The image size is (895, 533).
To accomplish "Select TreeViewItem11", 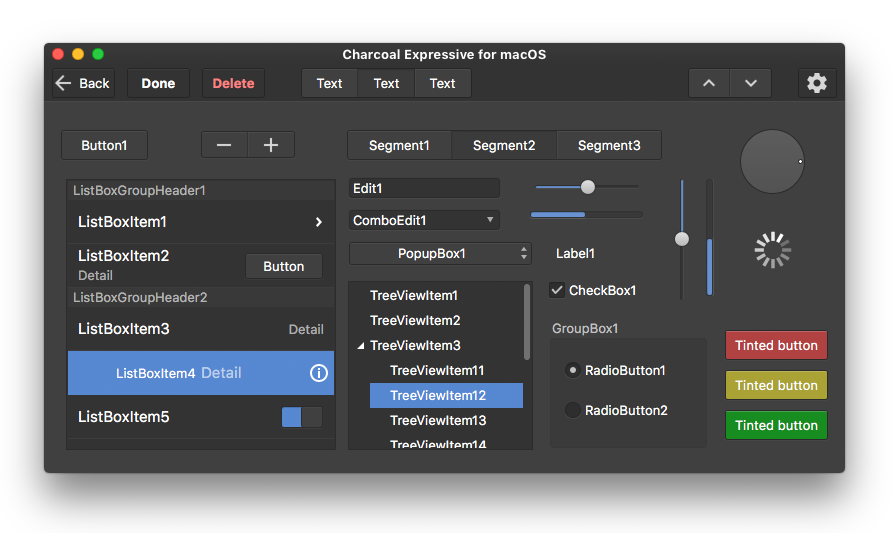I will pos(437,371).
